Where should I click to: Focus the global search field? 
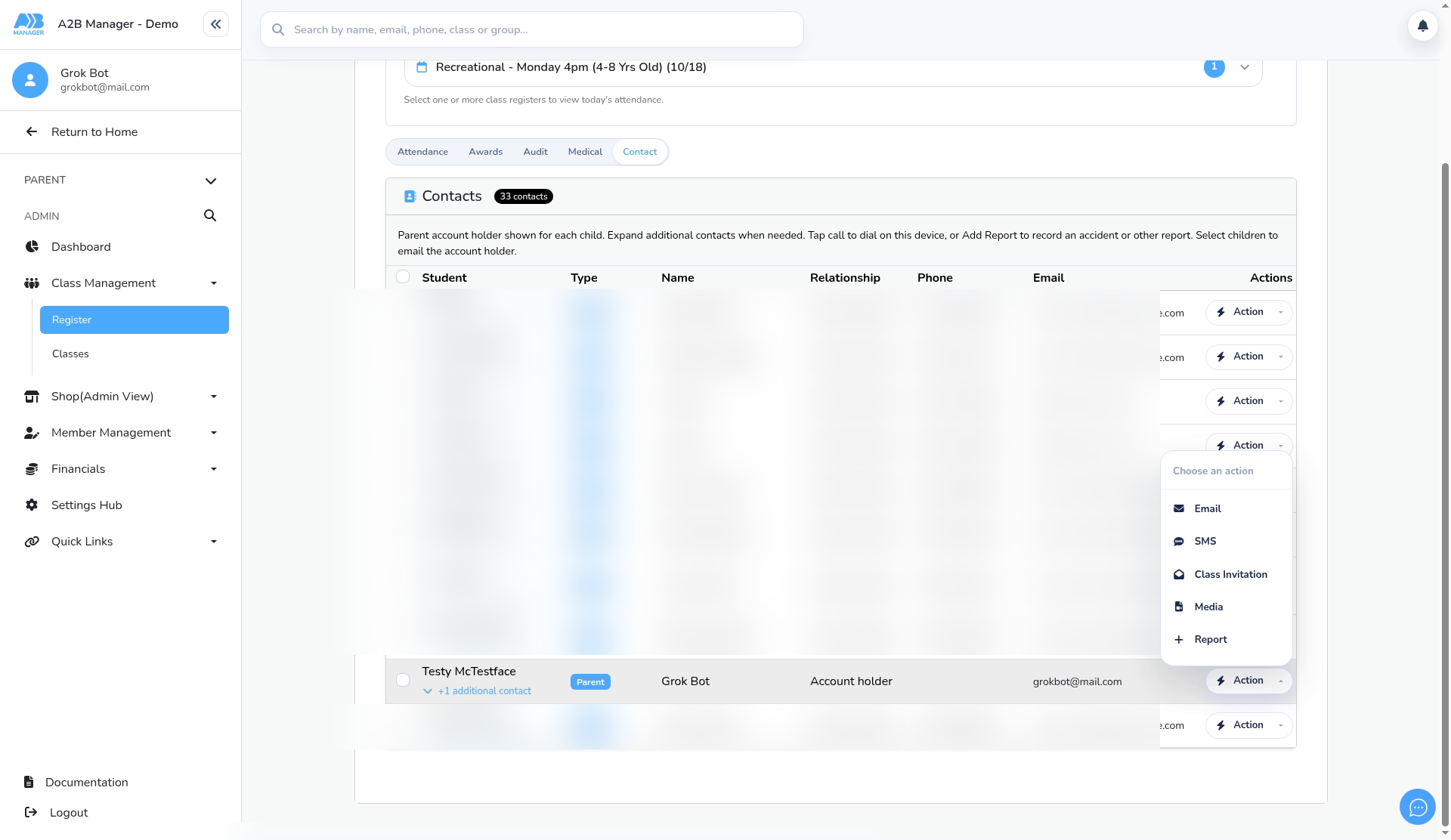(x=532, y=29)
